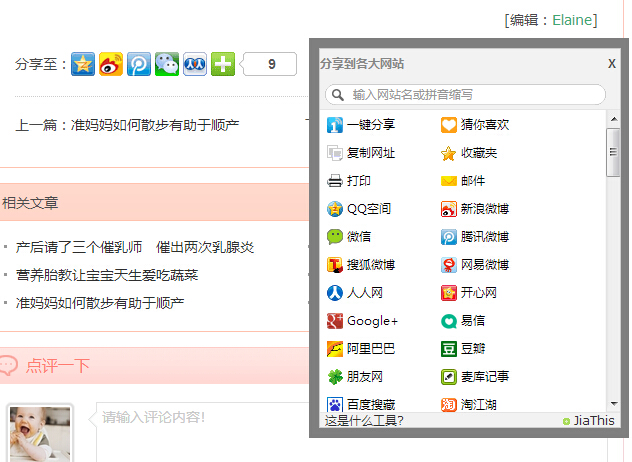Focus the site name search field
The height and width of the screenshot is (462, 632).
point(465,95)
